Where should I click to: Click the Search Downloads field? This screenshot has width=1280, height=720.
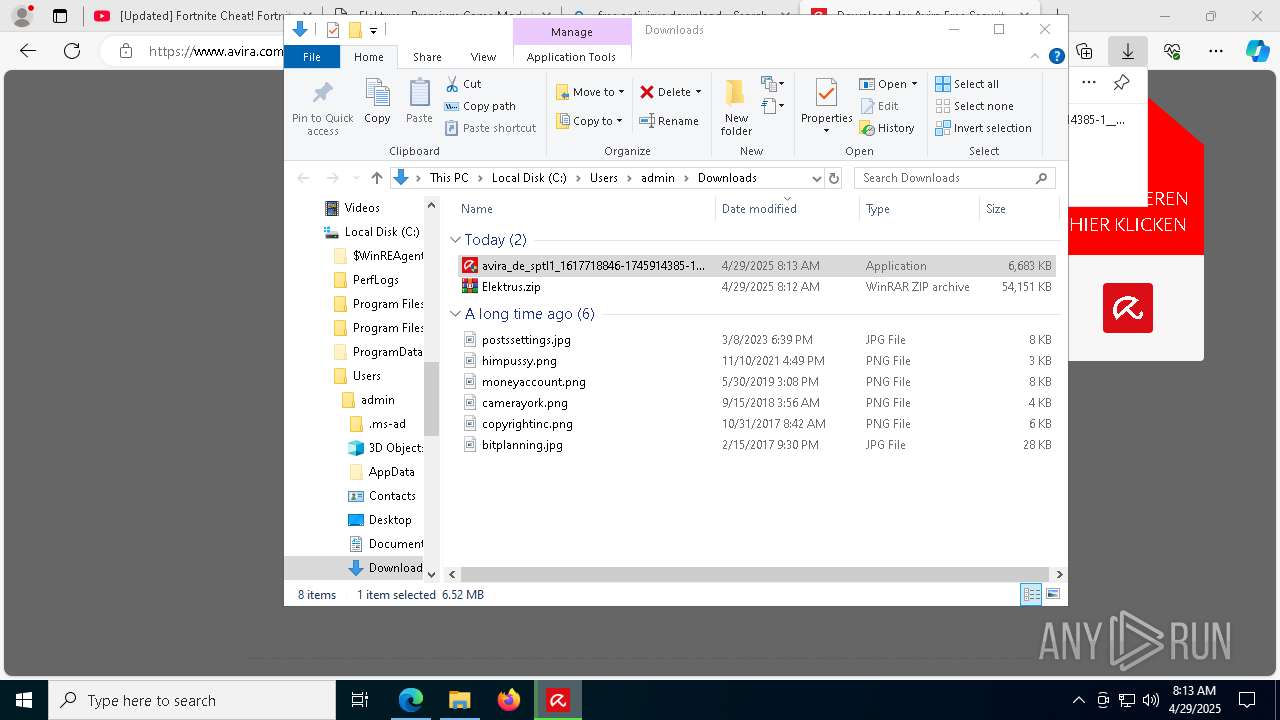click(x=954, y=178)
